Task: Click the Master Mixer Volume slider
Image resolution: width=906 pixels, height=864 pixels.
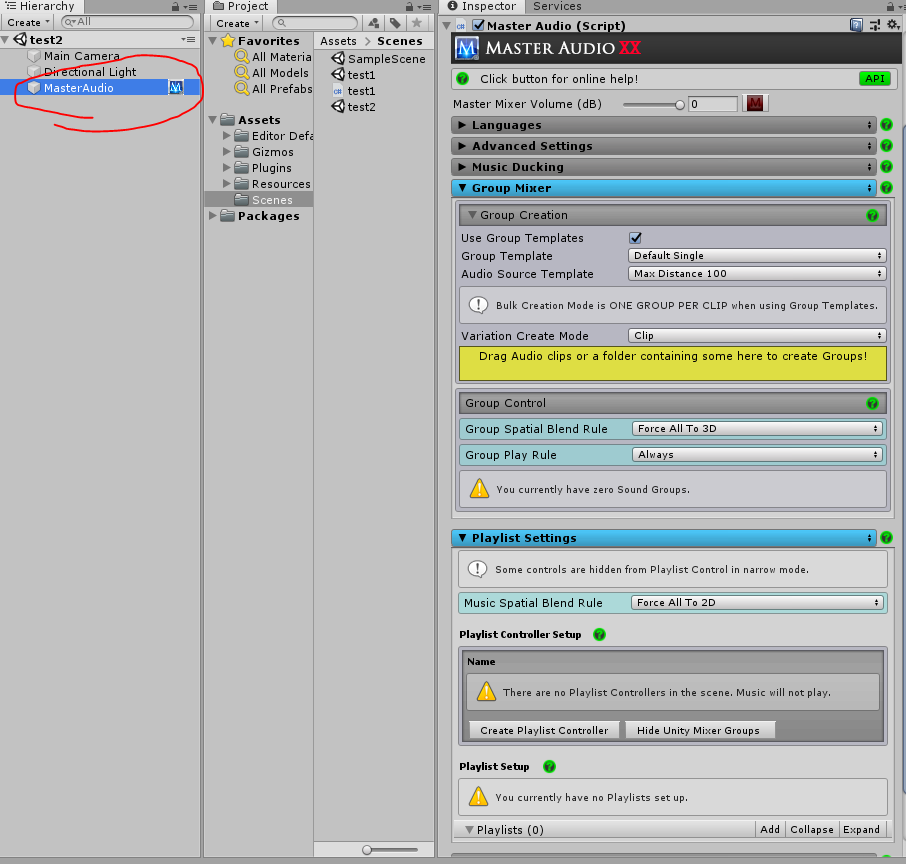Action: pyautogui.click(x=652, y=104)
